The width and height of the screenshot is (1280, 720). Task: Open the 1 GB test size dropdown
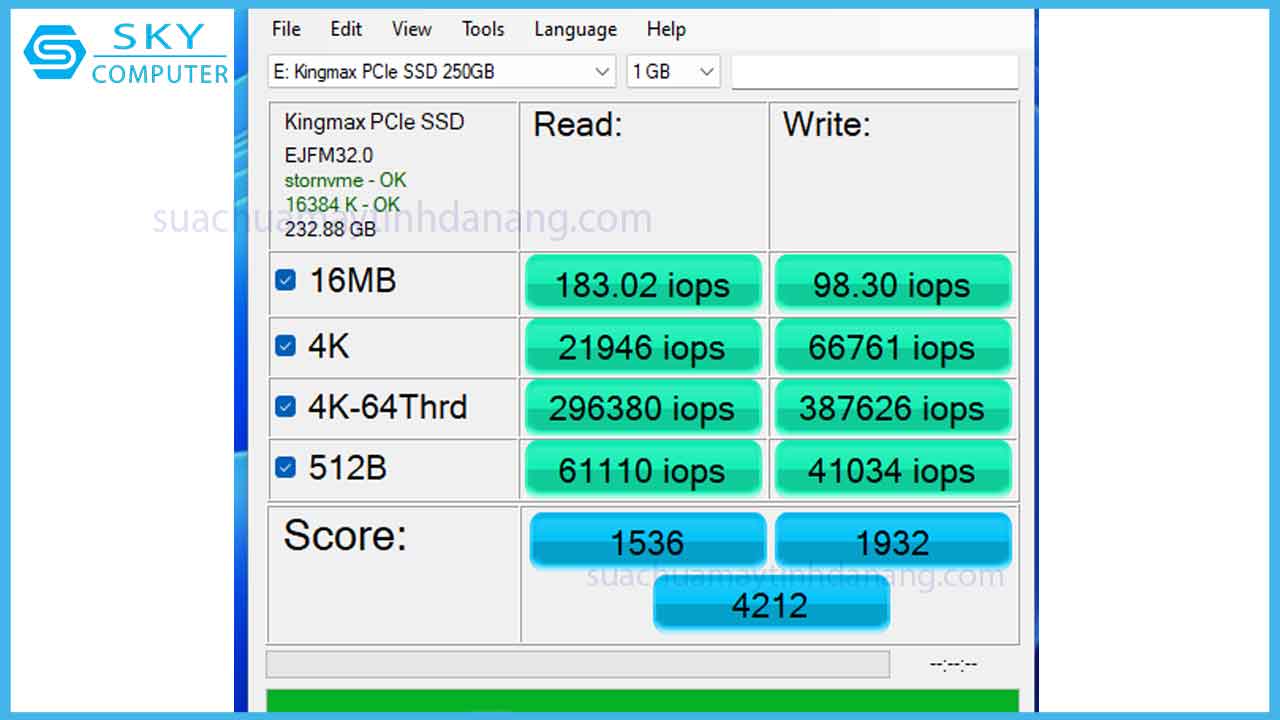[672, 71]
